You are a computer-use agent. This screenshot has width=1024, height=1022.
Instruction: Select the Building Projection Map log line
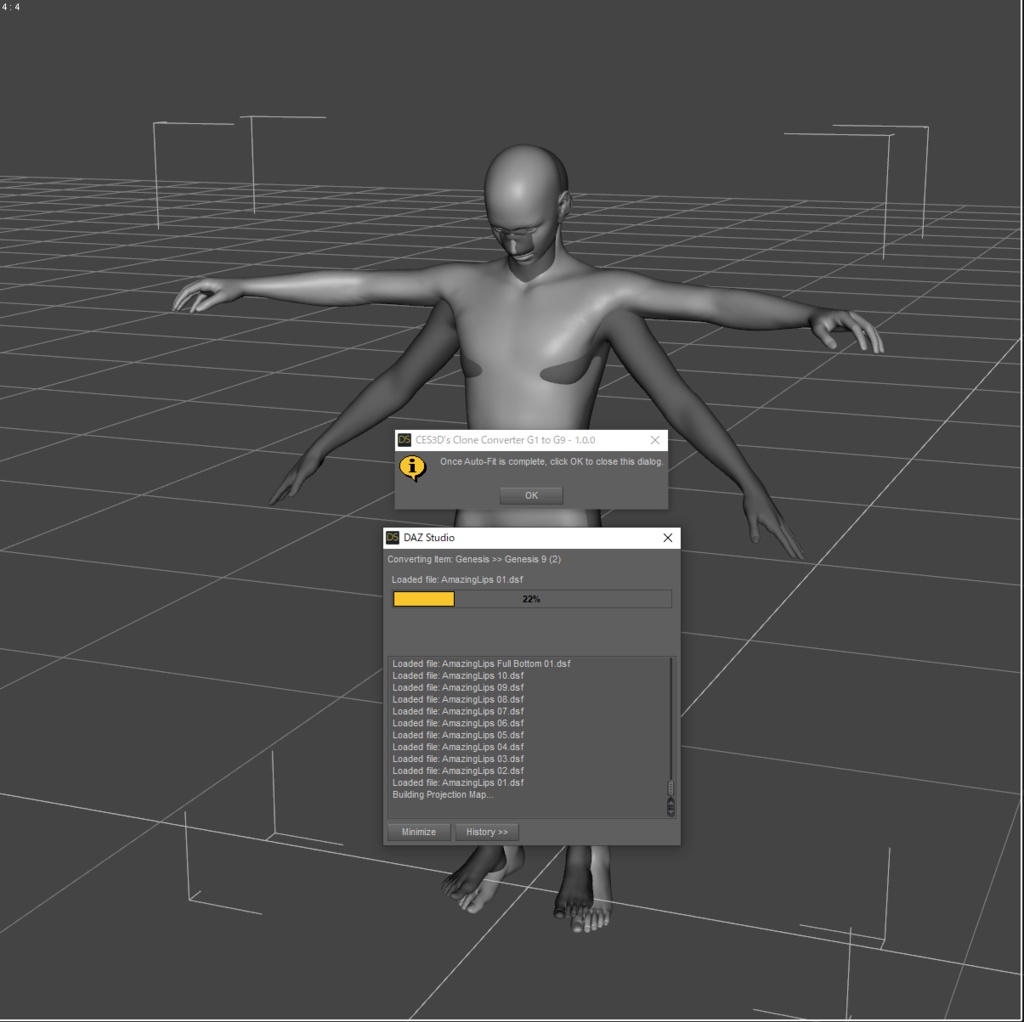tap(440, 795)
